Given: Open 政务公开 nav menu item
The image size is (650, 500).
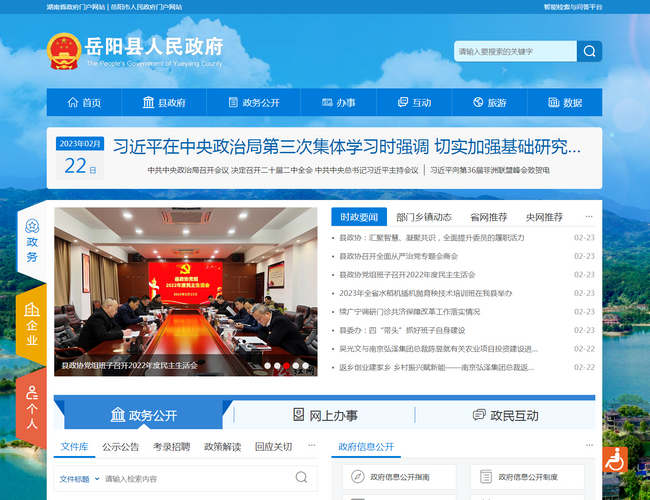Looking at the screenshot, I should [254, 102].
